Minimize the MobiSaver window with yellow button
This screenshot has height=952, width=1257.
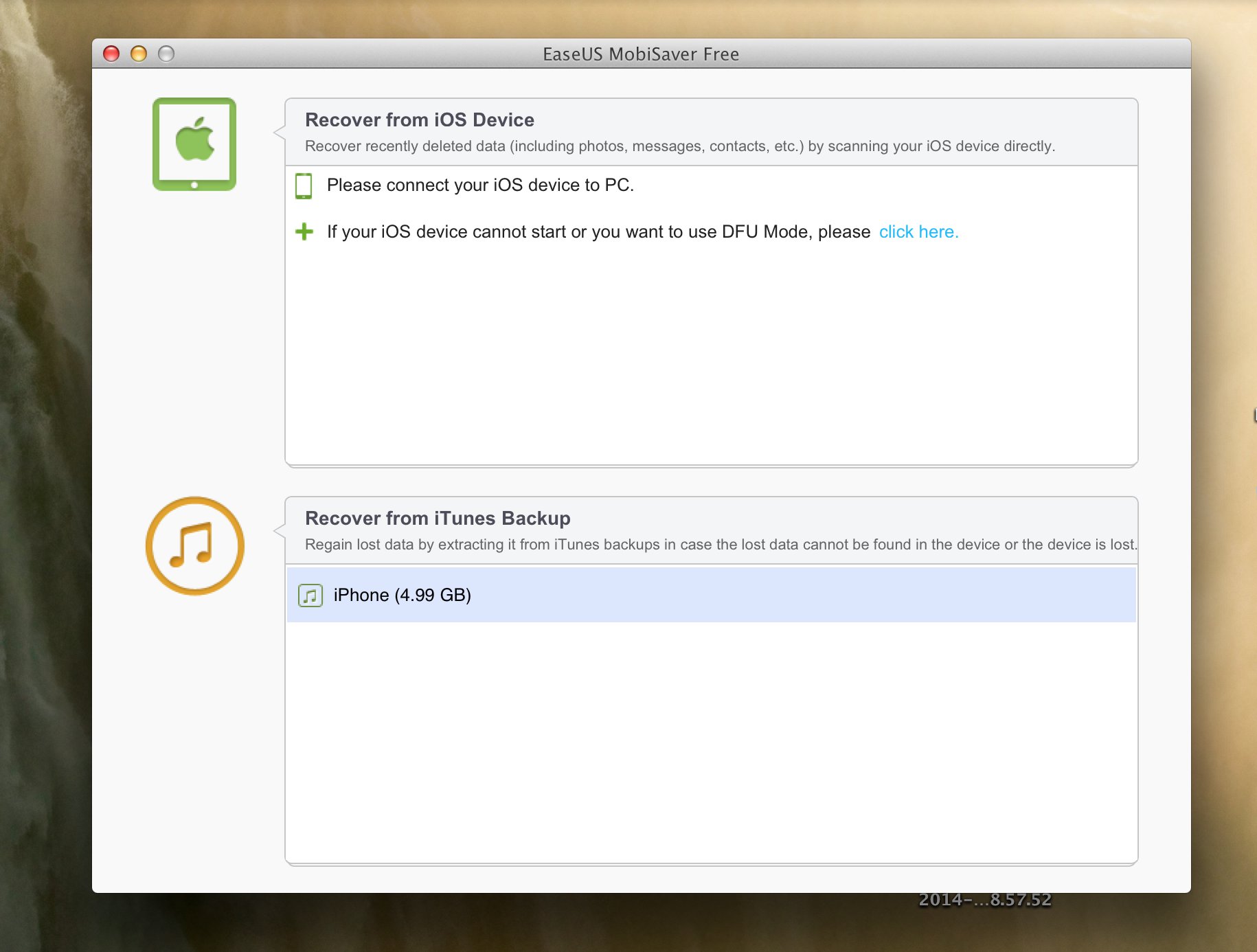(x=139, y=54)
